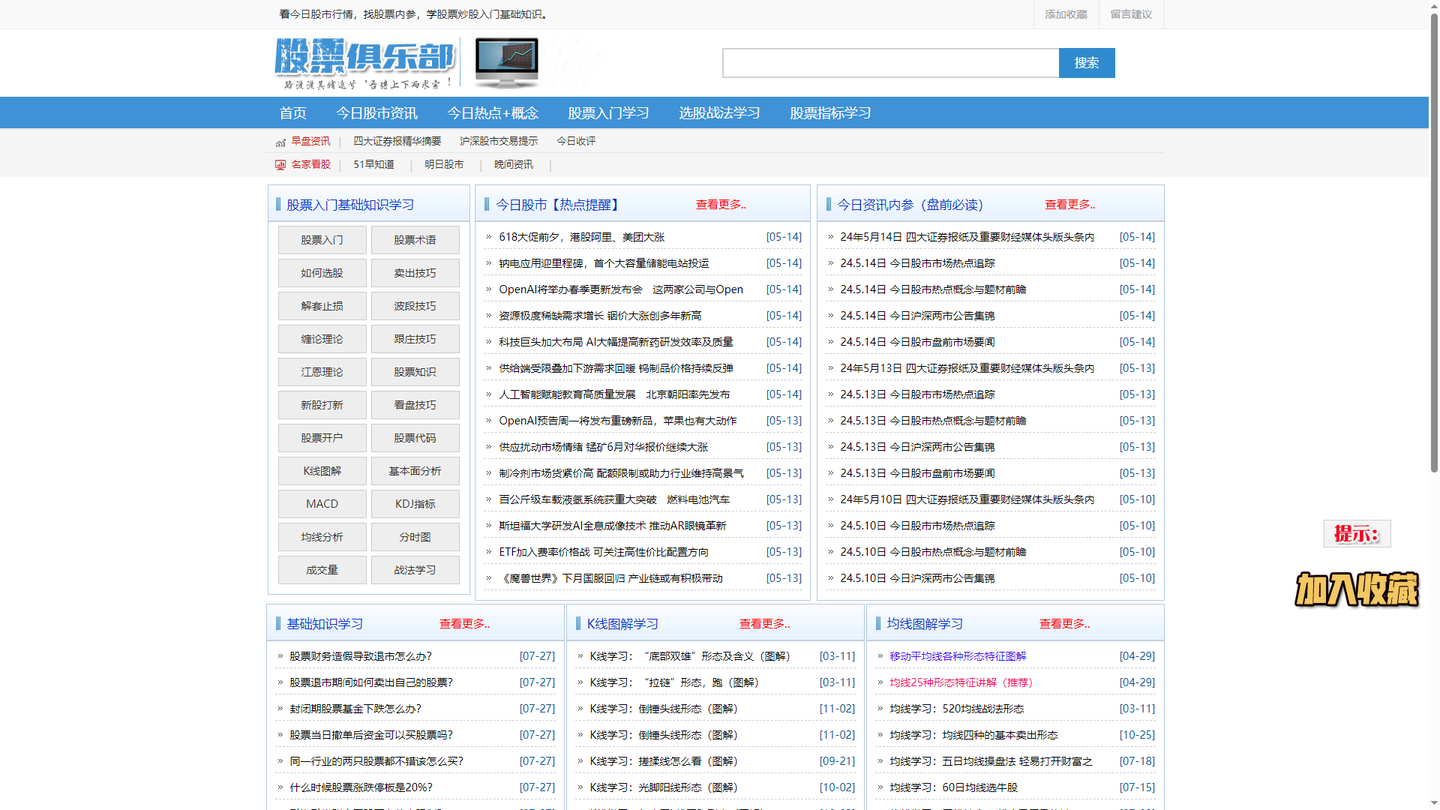
Task: Click the MACD button
Action: (322, 504)
